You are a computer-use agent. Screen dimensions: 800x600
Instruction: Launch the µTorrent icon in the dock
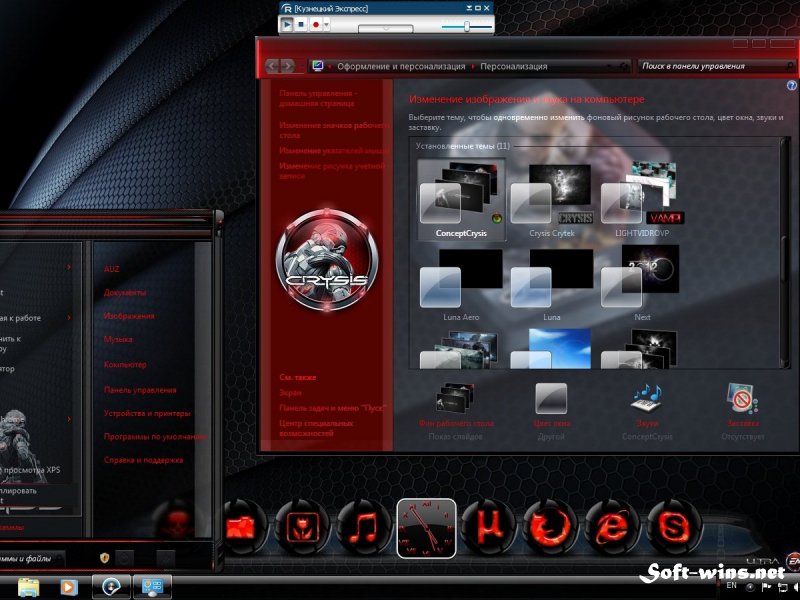(488, 528)
